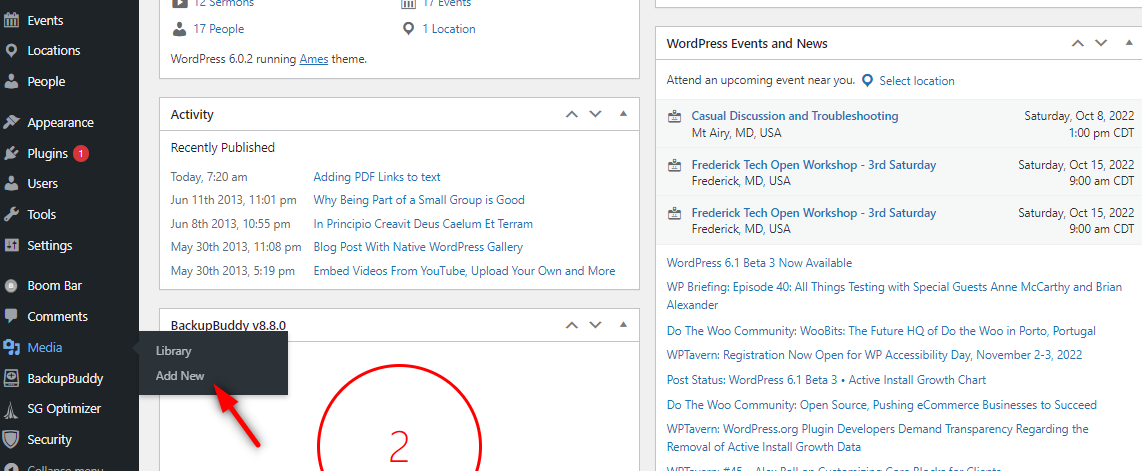
Task: Click the Boom Bar icon
Action: click(x=11, y=286)
